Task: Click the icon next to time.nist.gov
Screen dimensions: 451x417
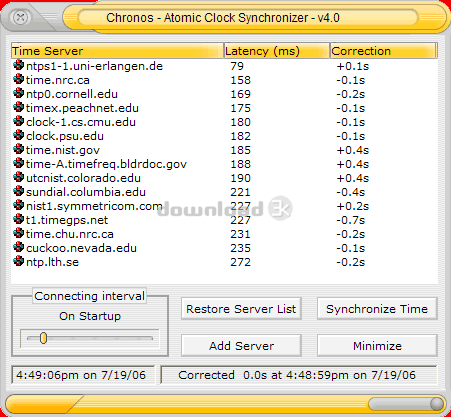Action: pos(19,149)
